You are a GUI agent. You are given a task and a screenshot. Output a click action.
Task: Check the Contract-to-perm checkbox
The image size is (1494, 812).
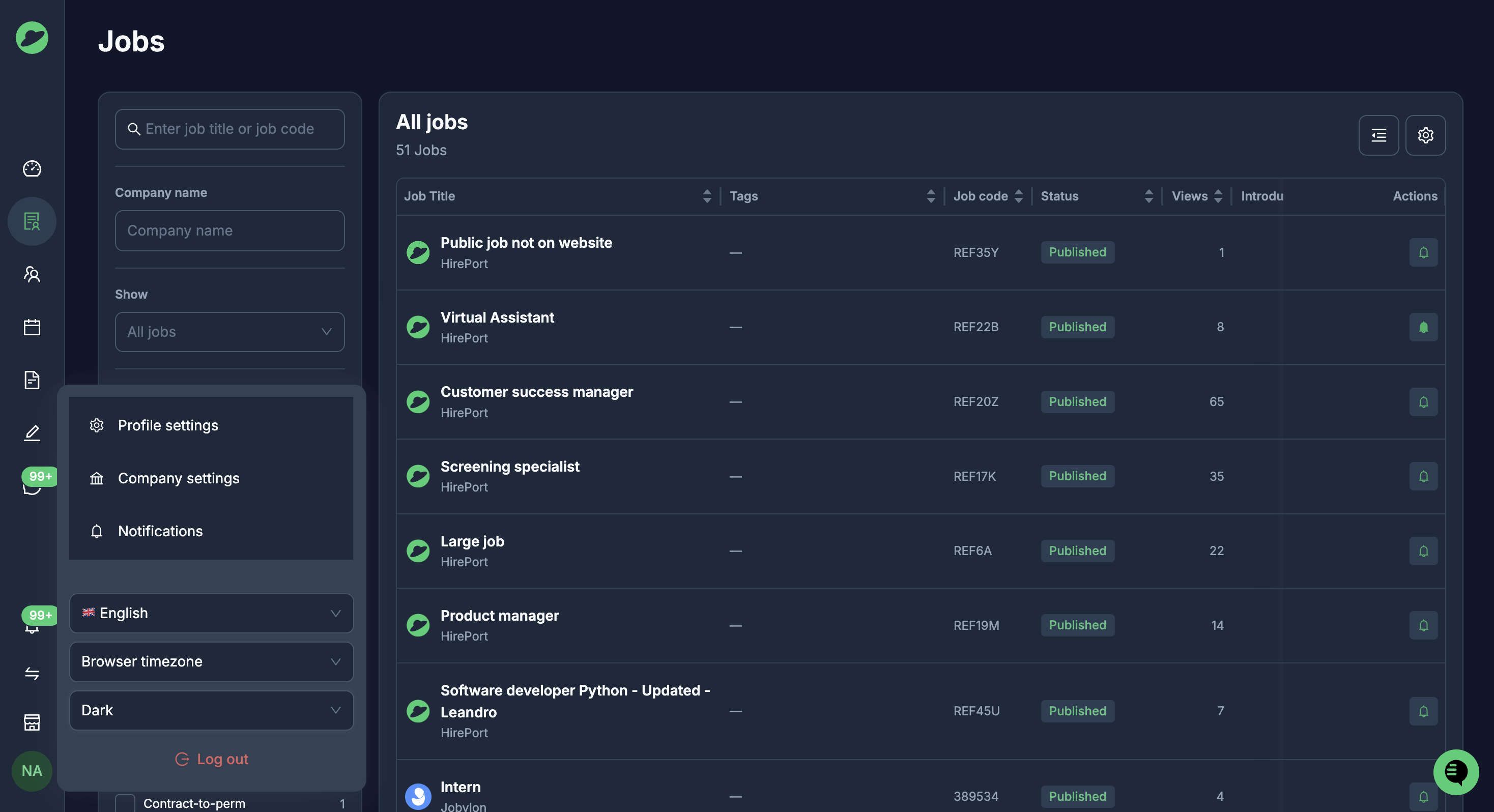pyautogui.click(x=125, y=803)
